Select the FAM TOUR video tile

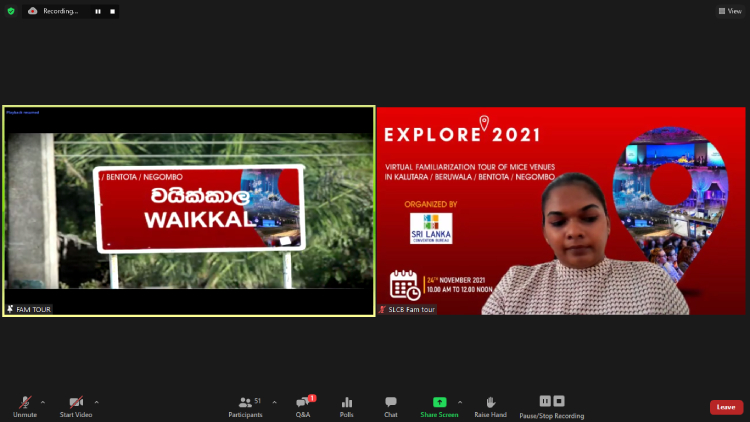point(189,211)
